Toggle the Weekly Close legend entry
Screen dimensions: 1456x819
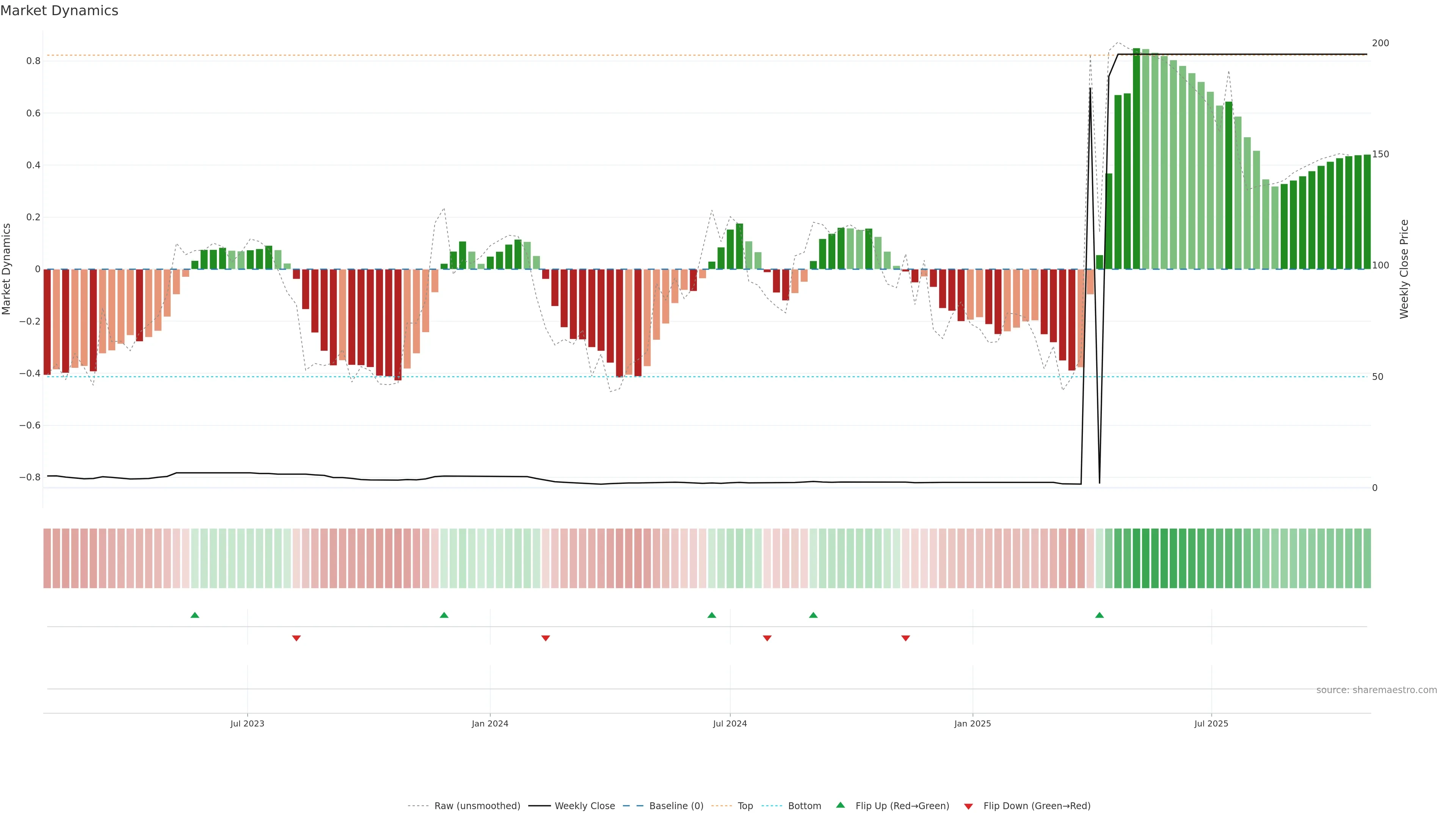584,806
